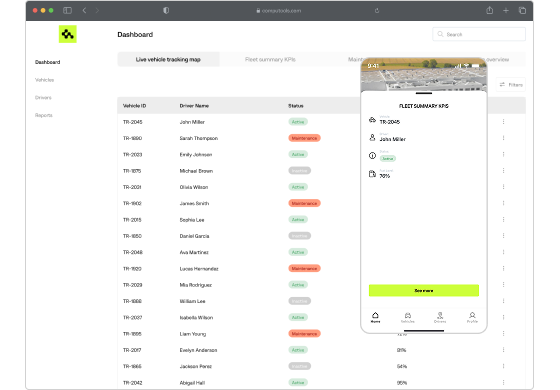This screenshot has height=390, width=560.
Task: Select Live vehicle tracking map tab
Action: pos(168,59)
